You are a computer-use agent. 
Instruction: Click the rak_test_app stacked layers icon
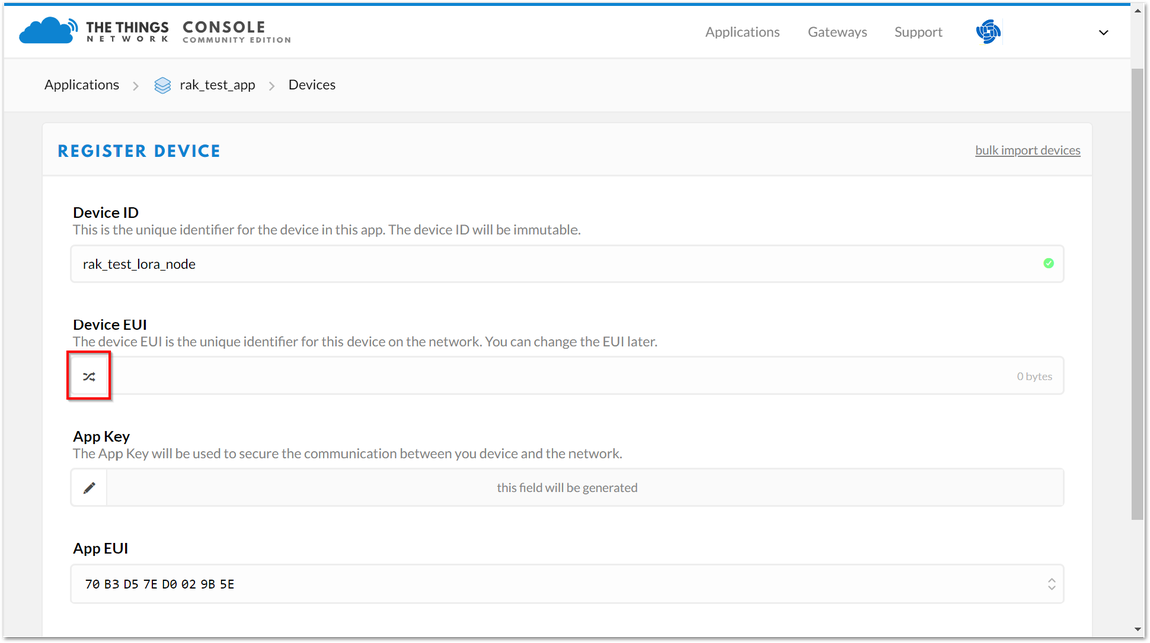coord(163,85)
